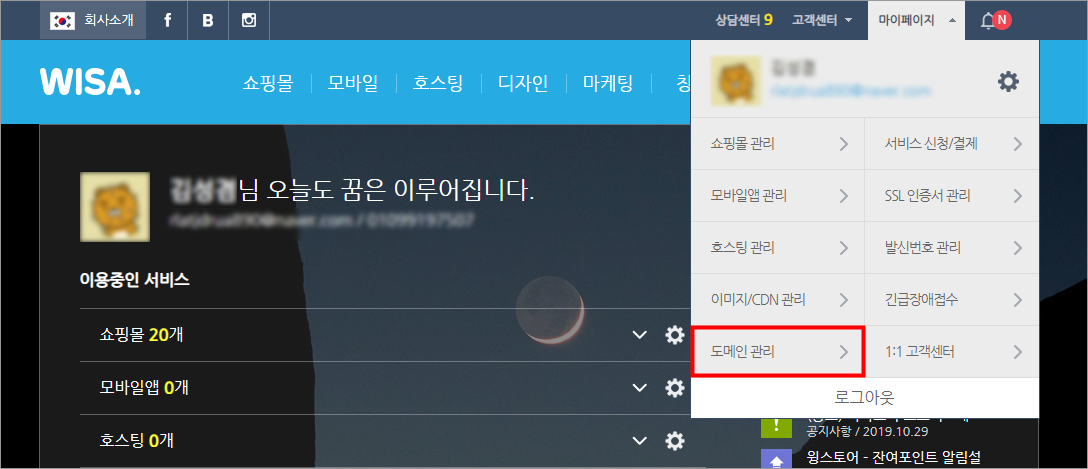
Task: Open the Instagram icon link
Action: 248,20
